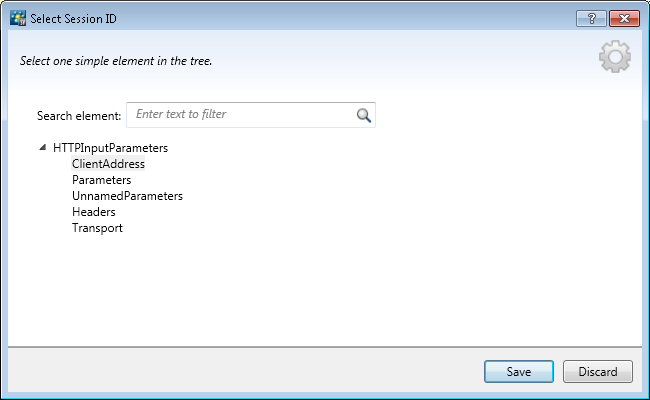Click the empty footer area left of Save
Screen dimensions: 650x400
[x=240, y=372]
